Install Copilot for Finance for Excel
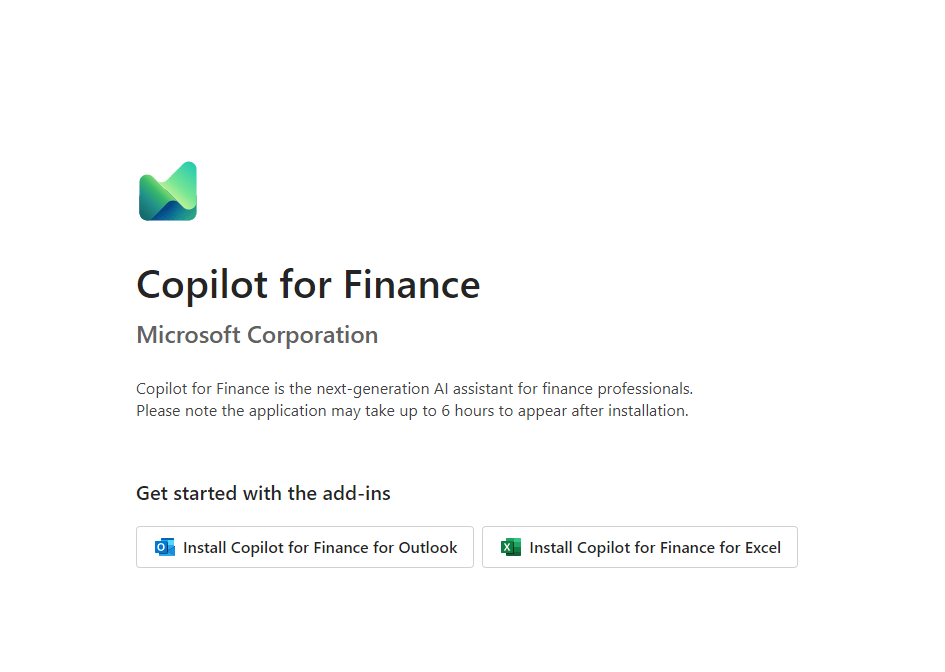 click(x=640, y=547)
